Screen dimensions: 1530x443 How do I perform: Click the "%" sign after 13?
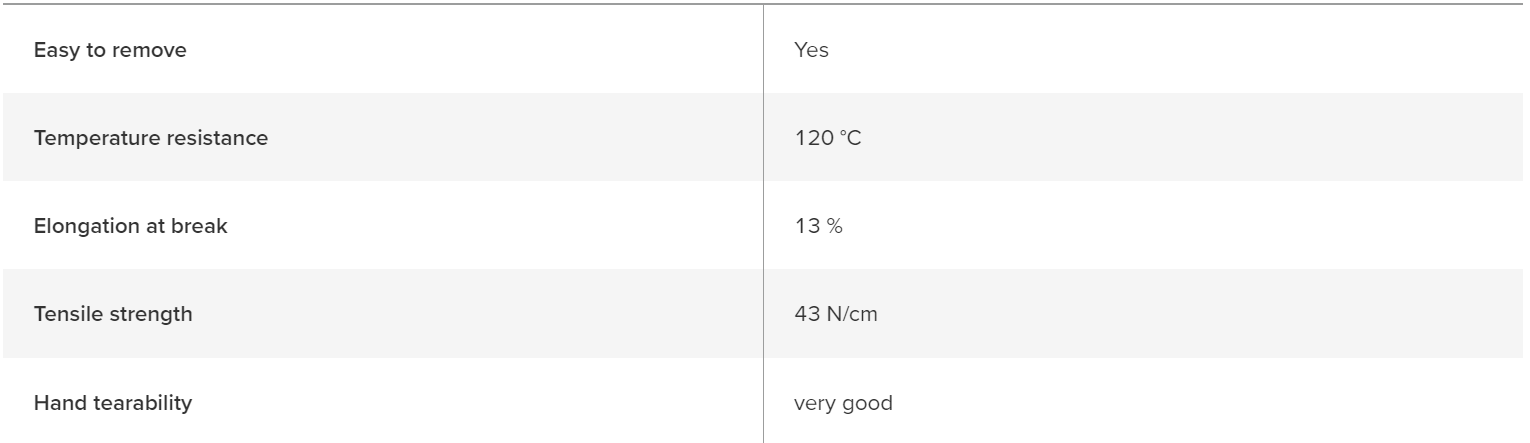pyautogui.click(x=834, y=226)
